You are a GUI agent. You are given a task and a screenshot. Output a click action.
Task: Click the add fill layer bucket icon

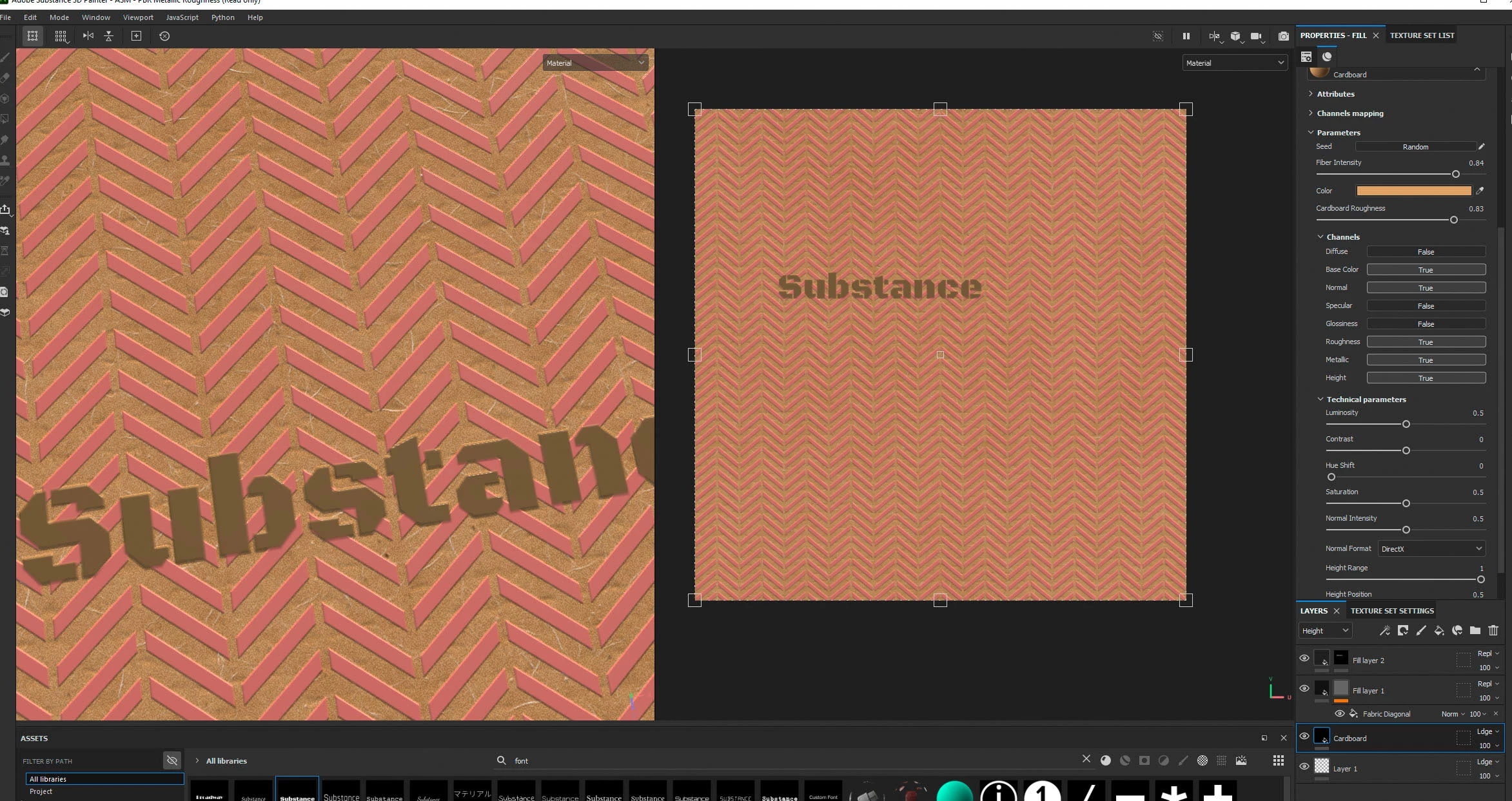[1438, 630]
